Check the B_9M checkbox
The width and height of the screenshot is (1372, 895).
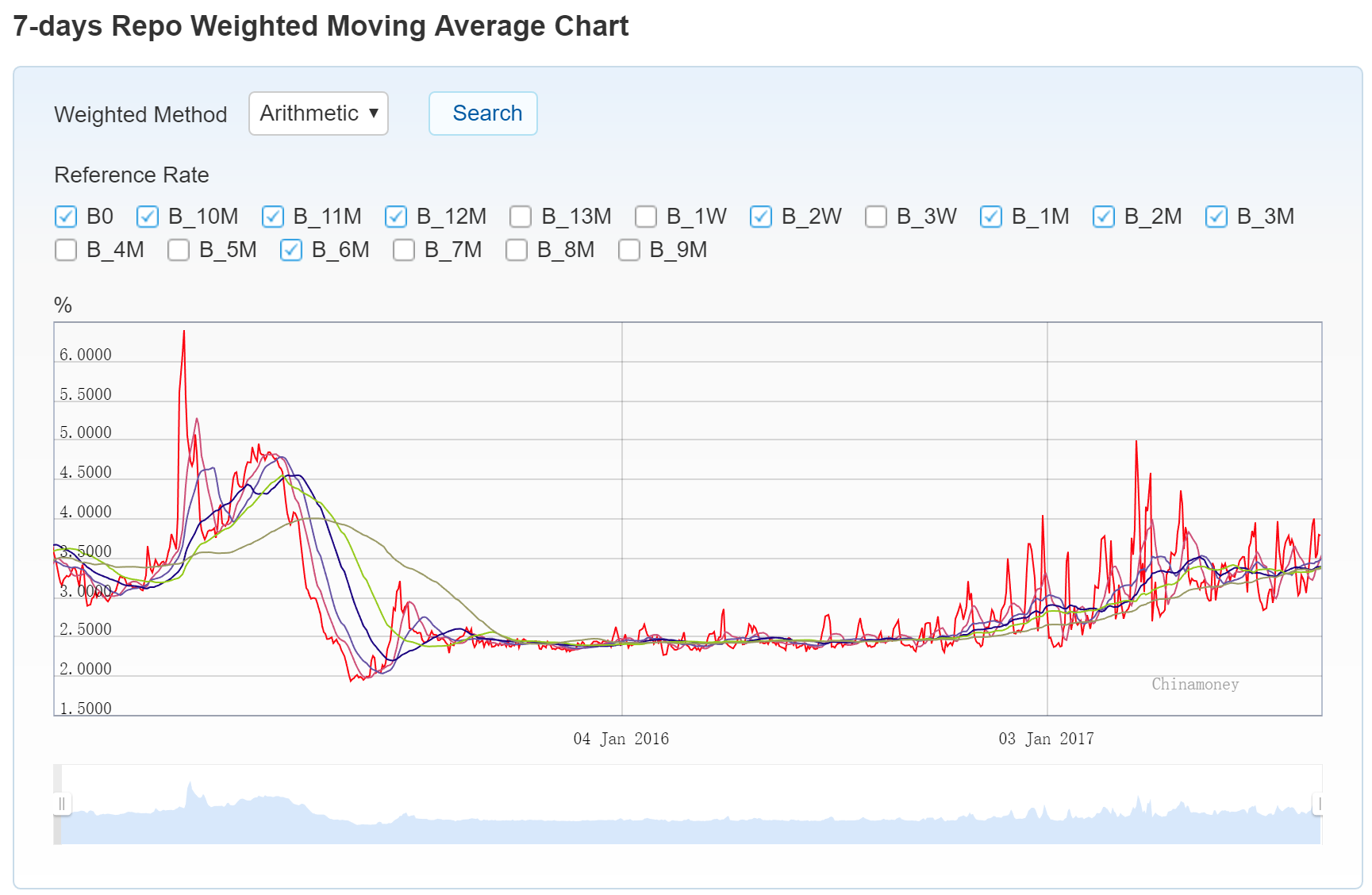[x=629, y=250]
